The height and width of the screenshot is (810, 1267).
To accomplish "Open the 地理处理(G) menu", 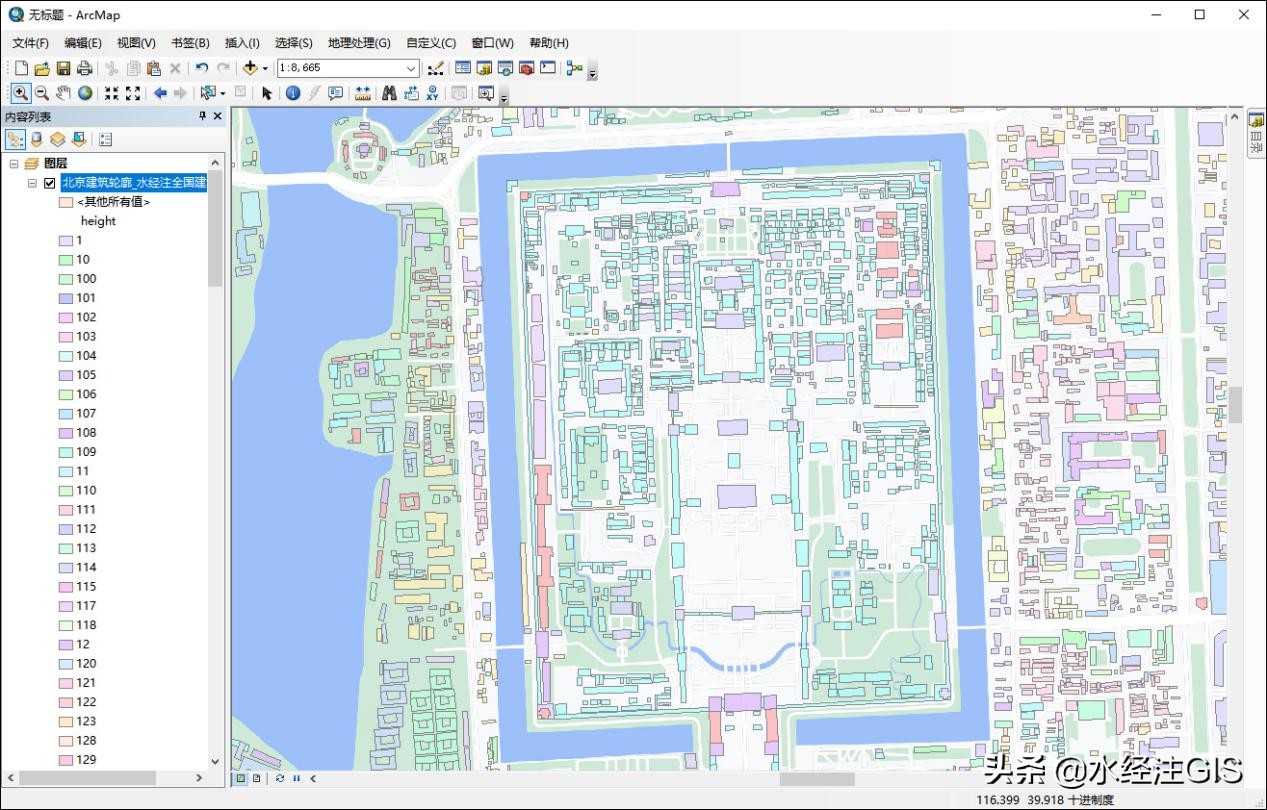I will click(360, 42).
